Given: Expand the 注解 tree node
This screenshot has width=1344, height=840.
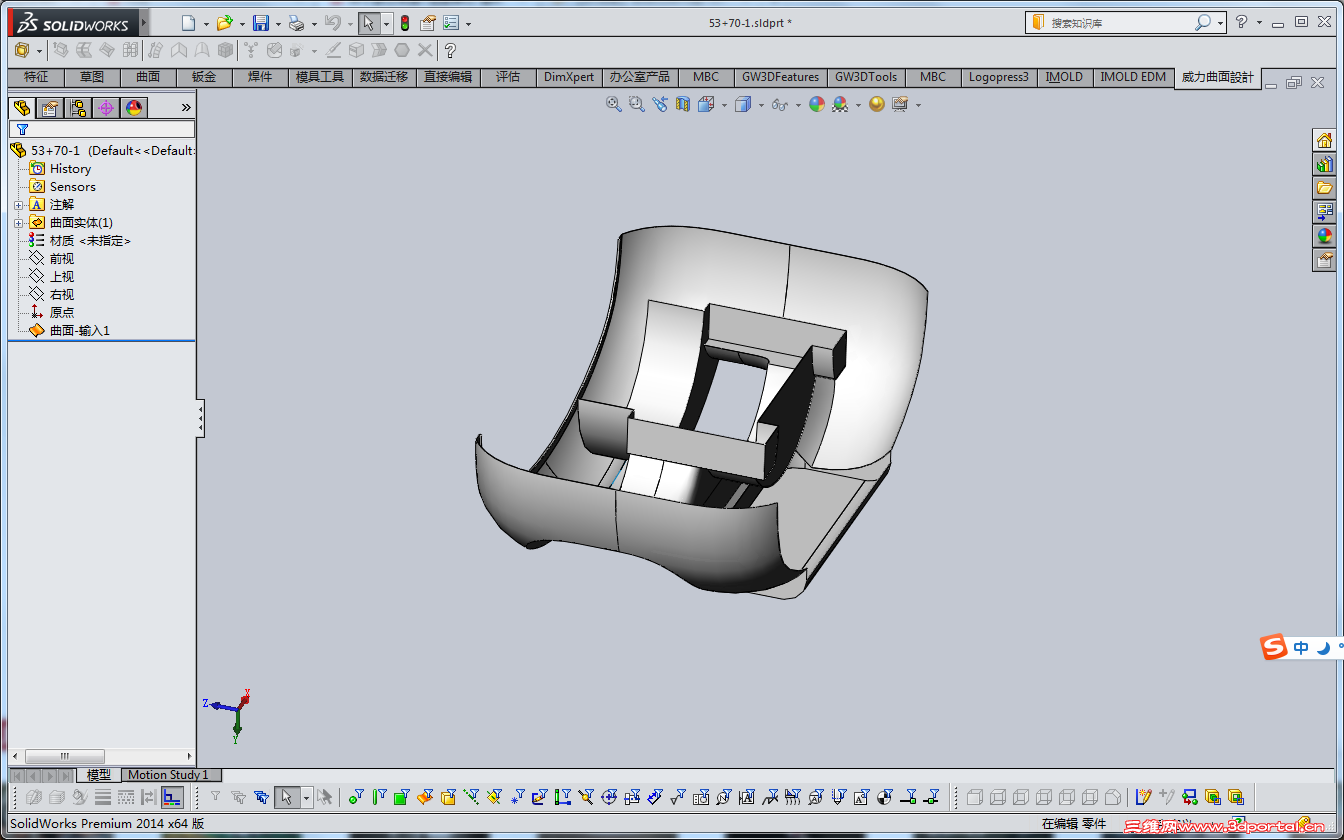Looking at the screenshot, I should click(18, 205).
